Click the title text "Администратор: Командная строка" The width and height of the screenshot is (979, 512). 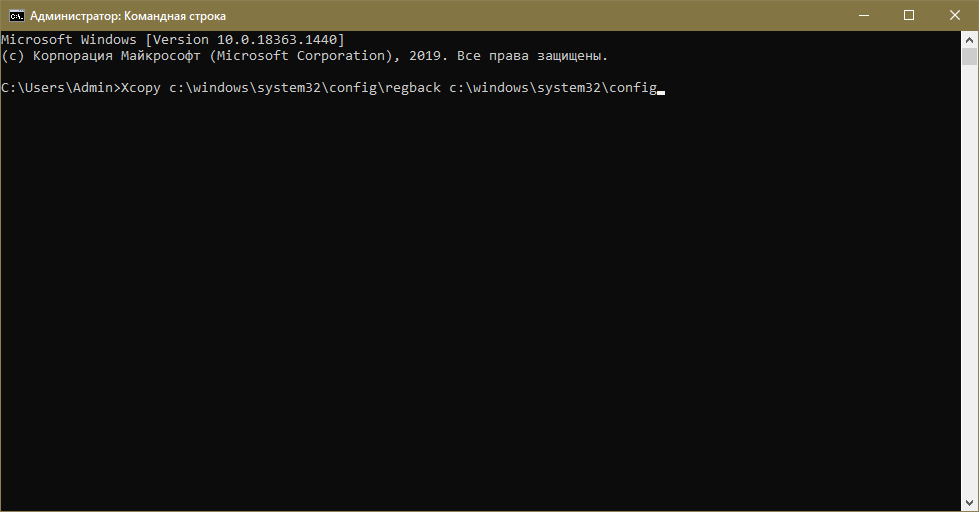[x=128, y=16]
